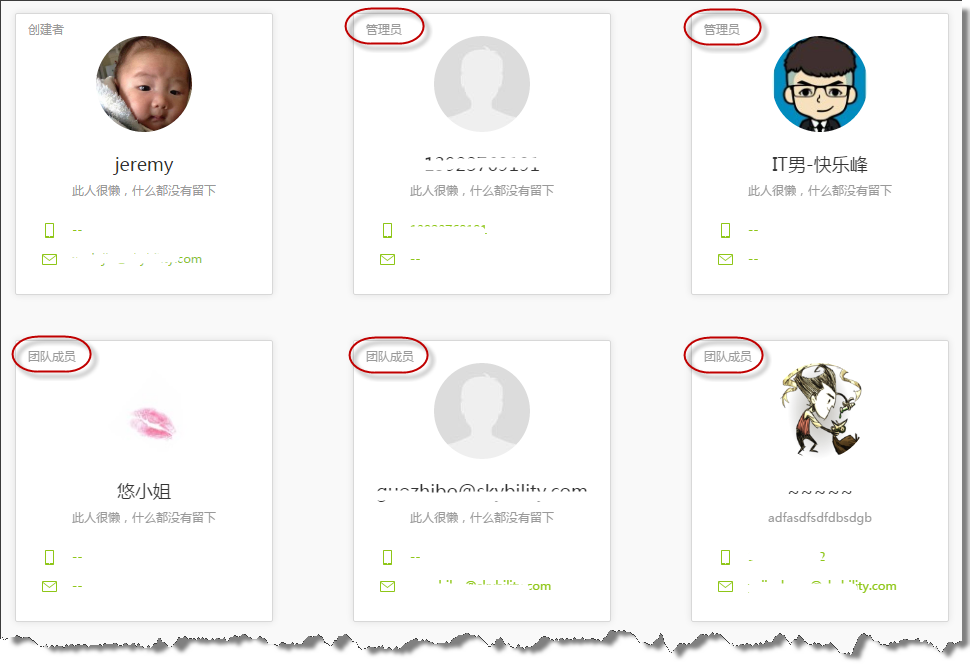Click the phone icon on the IT男-快乐峰 card
The width and height of the screenshot is (970, 664).
tap(726, 230)
